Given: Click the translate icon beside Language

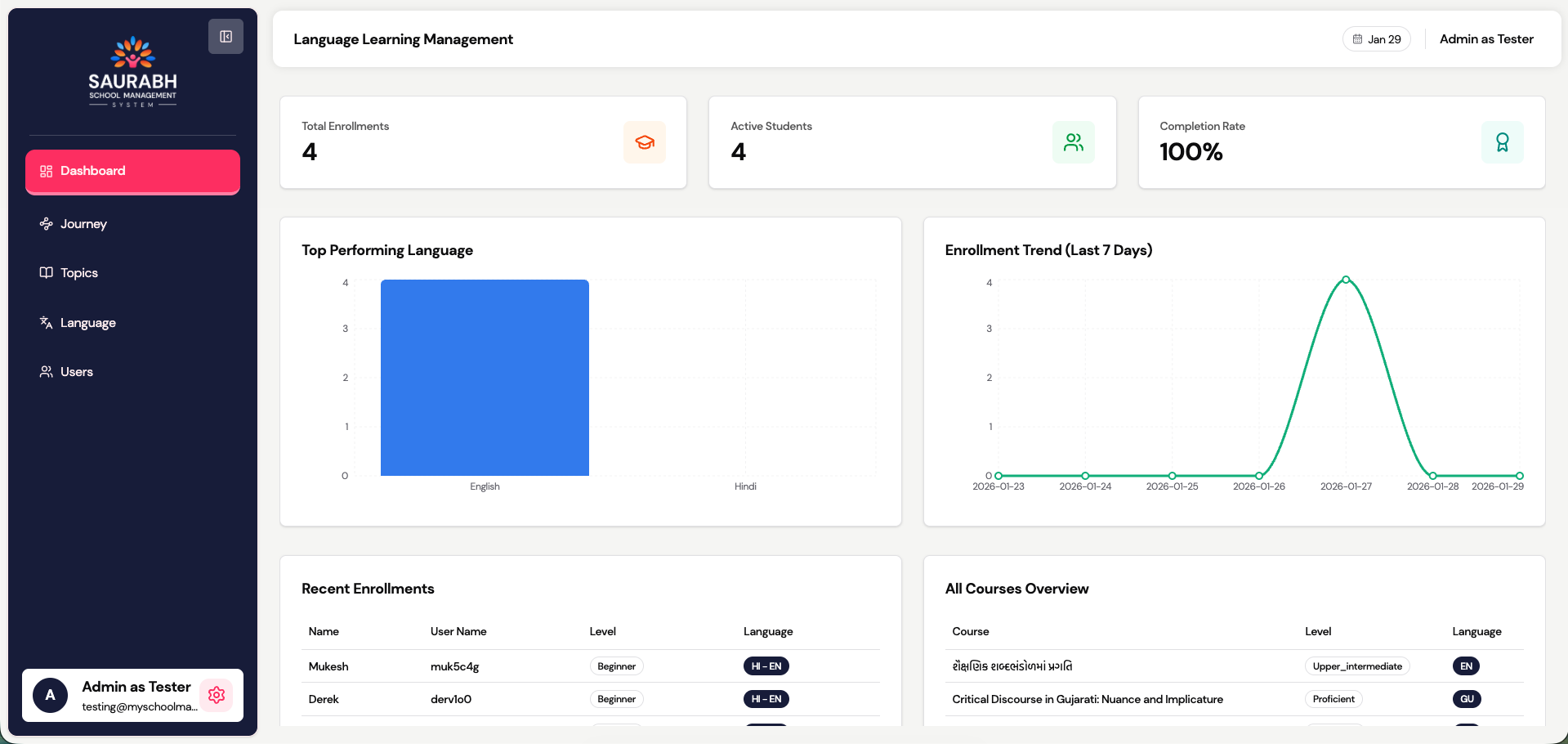Looking at the screenshot, I should point(47,322).
